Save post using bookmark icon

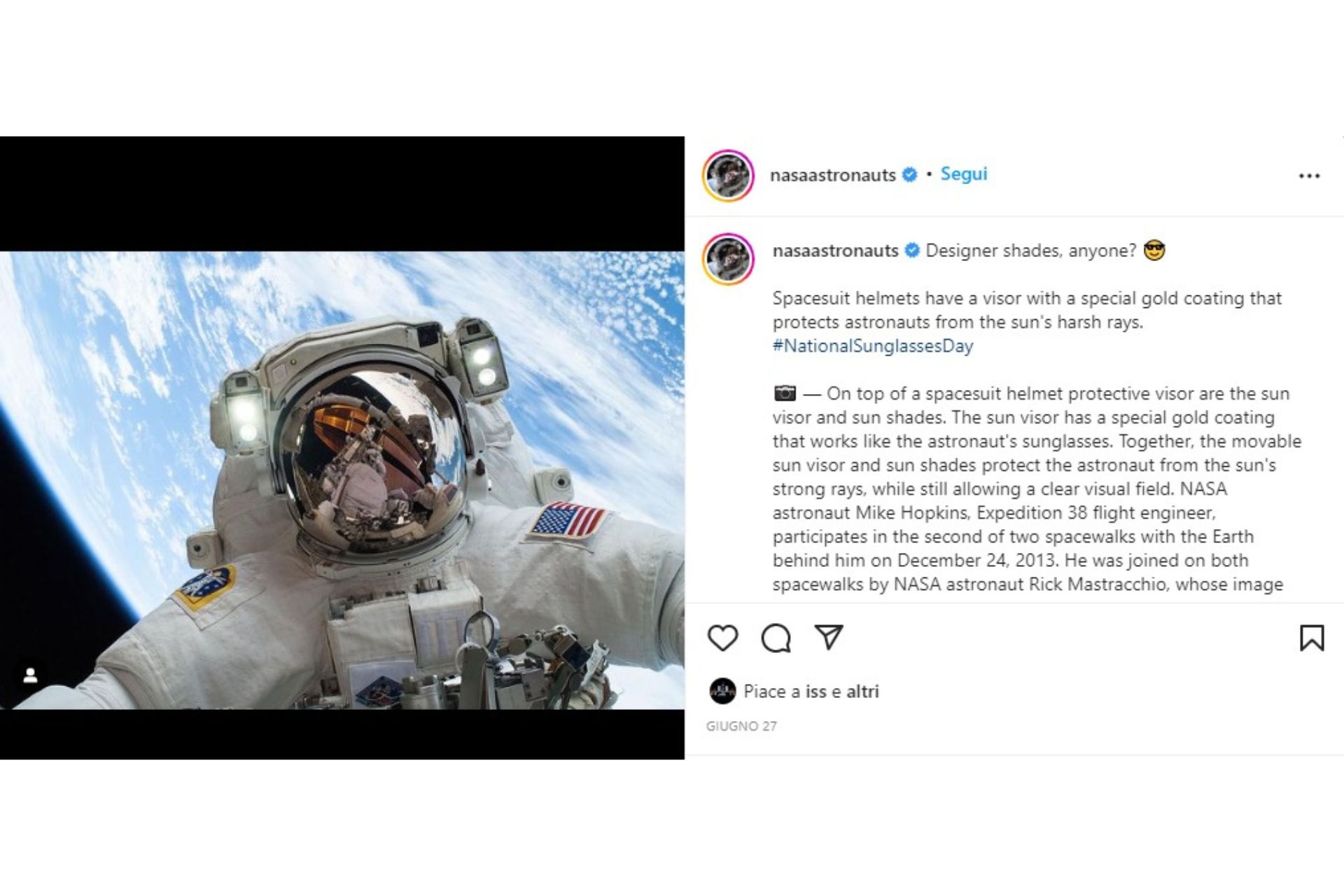click(1312, 638)
